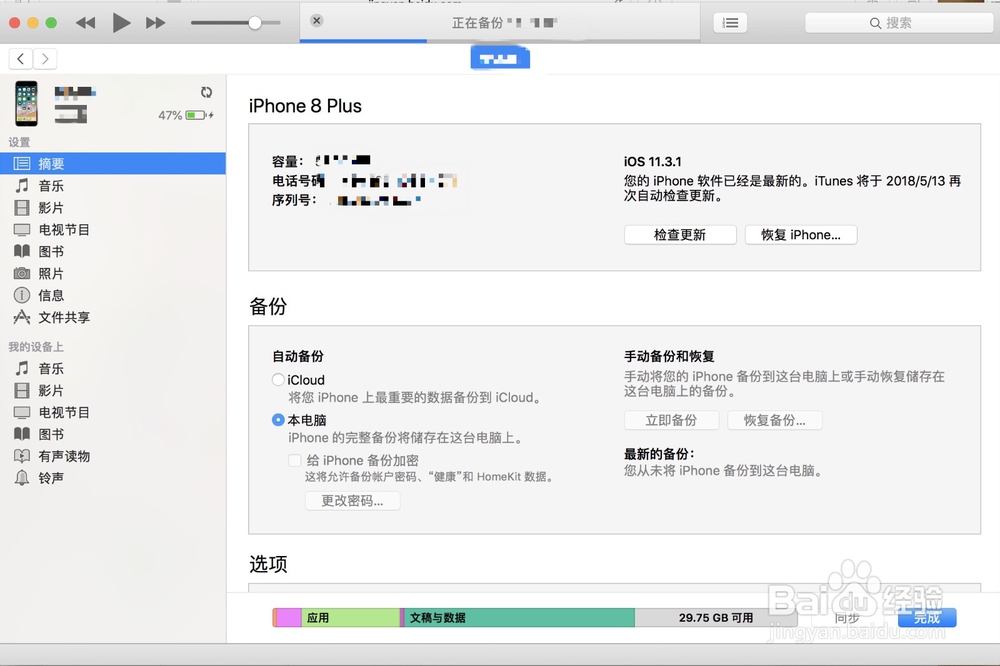Select the 本电脑 backup radio button

pyautogui.click(x=278, y=420)
